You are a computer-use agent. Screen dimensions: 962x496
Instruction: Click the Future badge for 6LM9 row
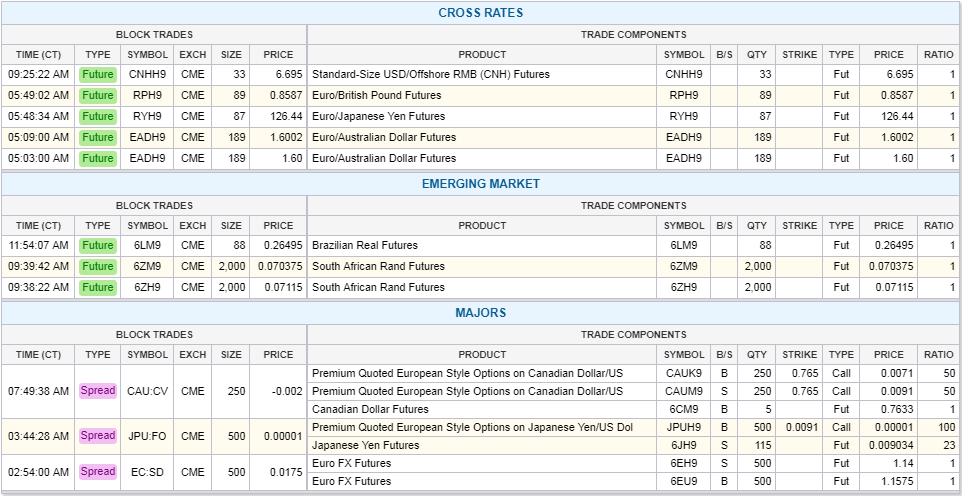(98, 245)
